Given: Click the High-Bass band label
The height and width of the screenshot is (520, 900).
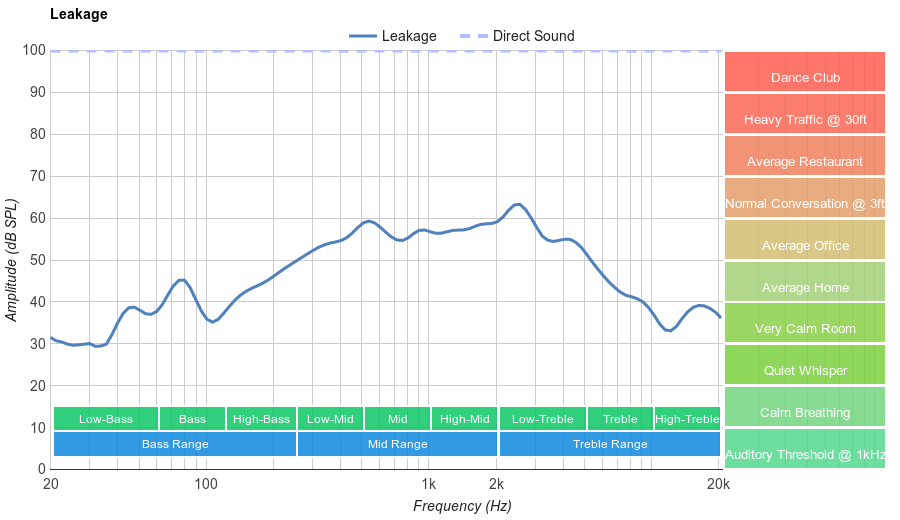Looking at the screenshot, I should click(x=261, y=419).
